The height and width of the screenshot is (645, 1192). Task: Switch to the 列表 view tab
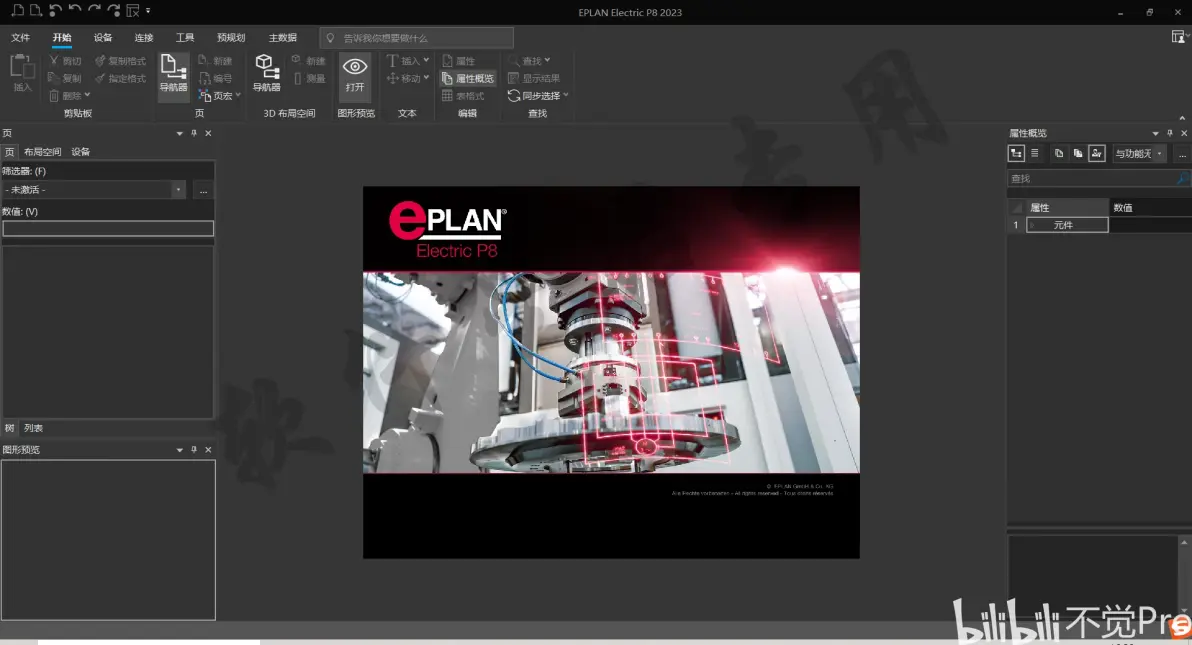(33, 428)
